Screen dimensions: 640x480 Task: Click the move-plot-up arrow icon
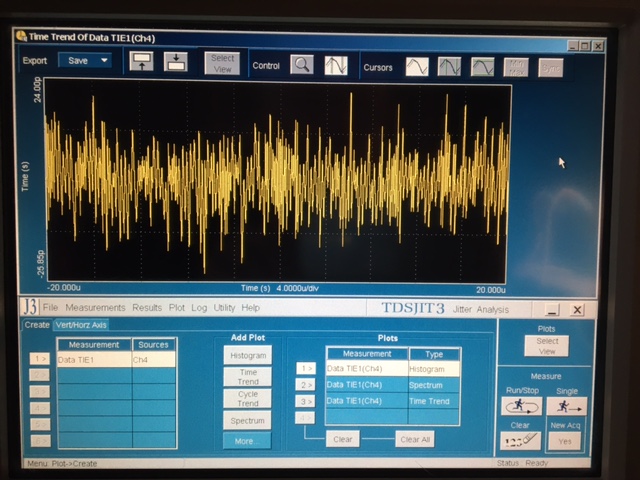click(x=142, y=62)
